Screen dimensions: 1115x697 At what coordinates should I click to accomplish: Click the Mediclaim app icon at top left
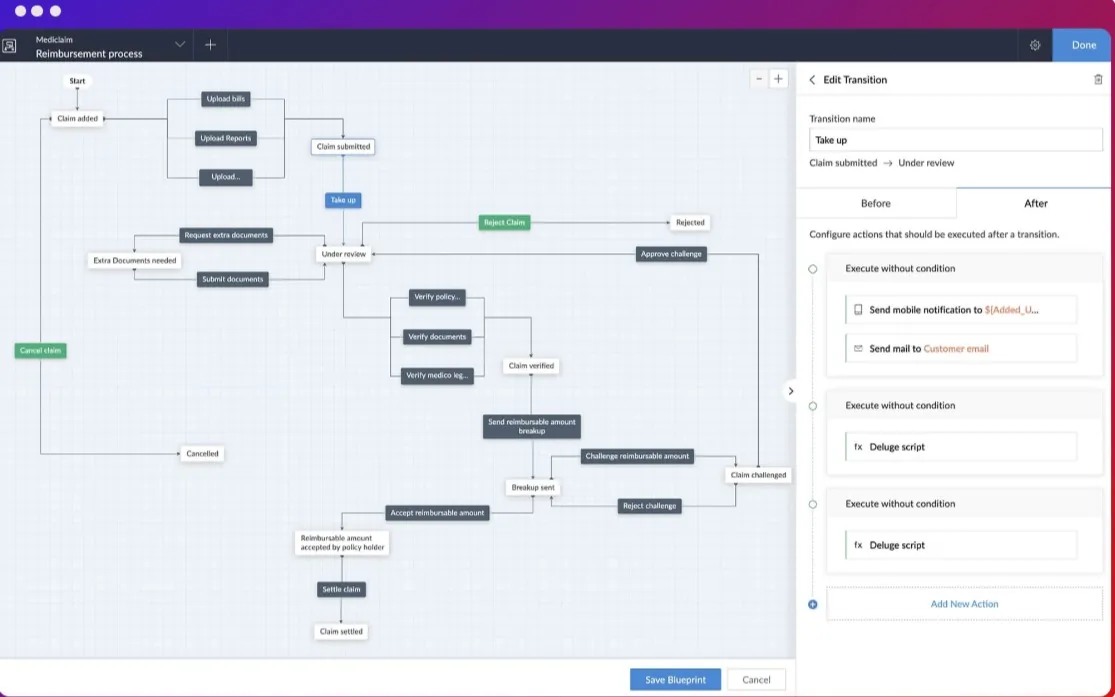coord(9,46)
